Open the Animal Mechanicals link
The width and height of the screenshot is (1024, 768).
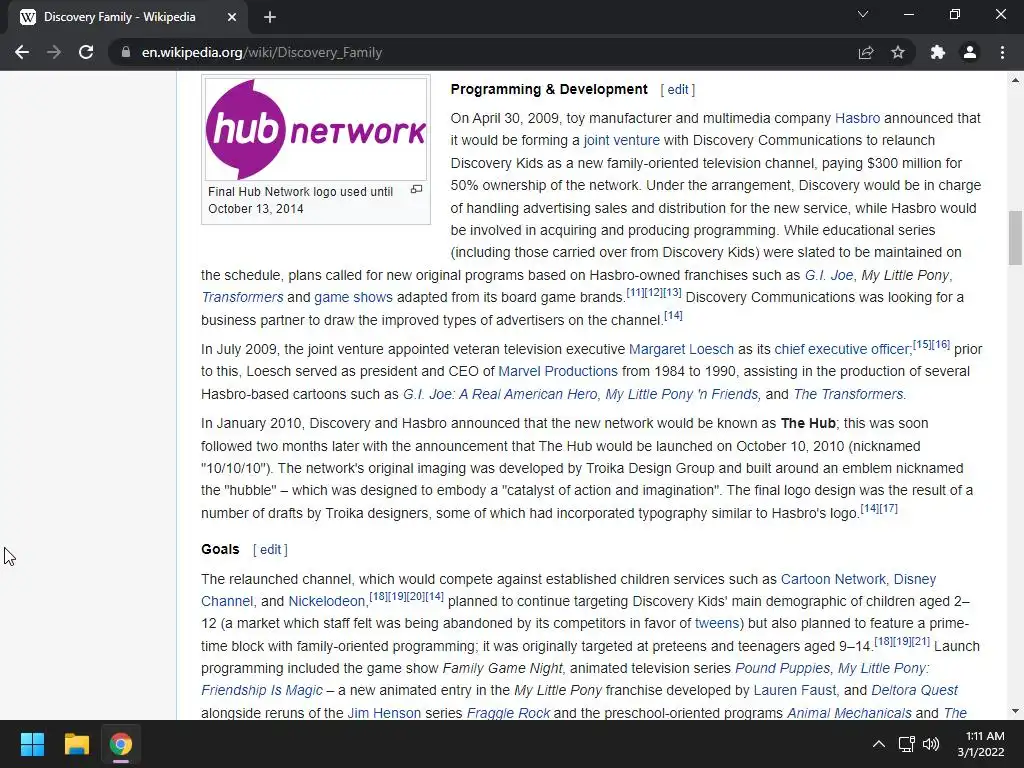pos(849,713)
